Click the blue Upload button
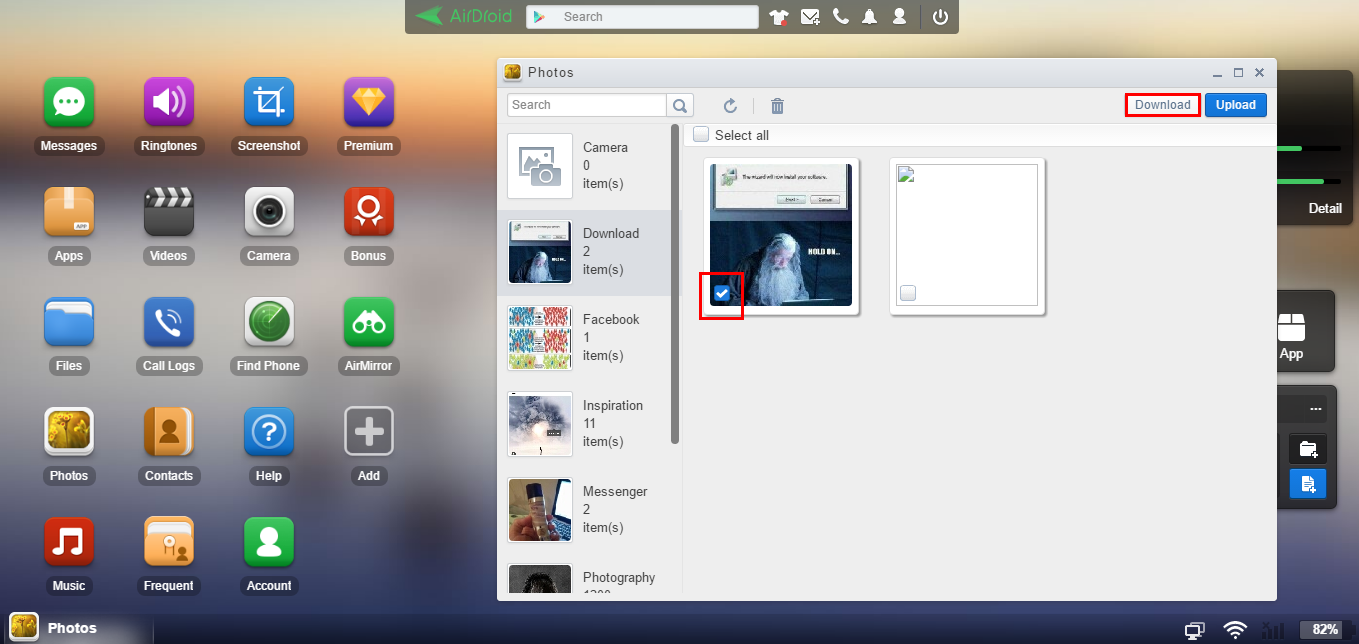1359x644 pixels. pos(1236,105)
